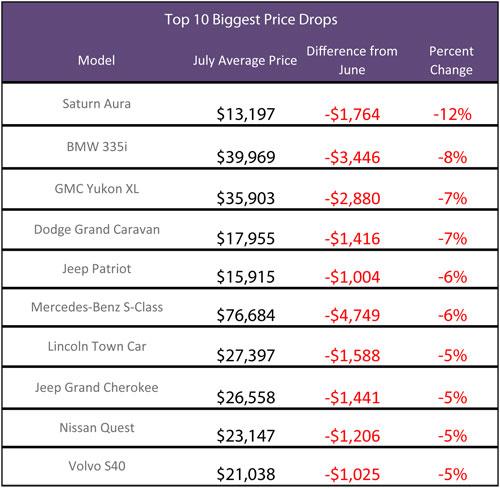This screenshot has height=489, width=500.
Task: Click the Volvo S40 model name
Action: [97, 466]
